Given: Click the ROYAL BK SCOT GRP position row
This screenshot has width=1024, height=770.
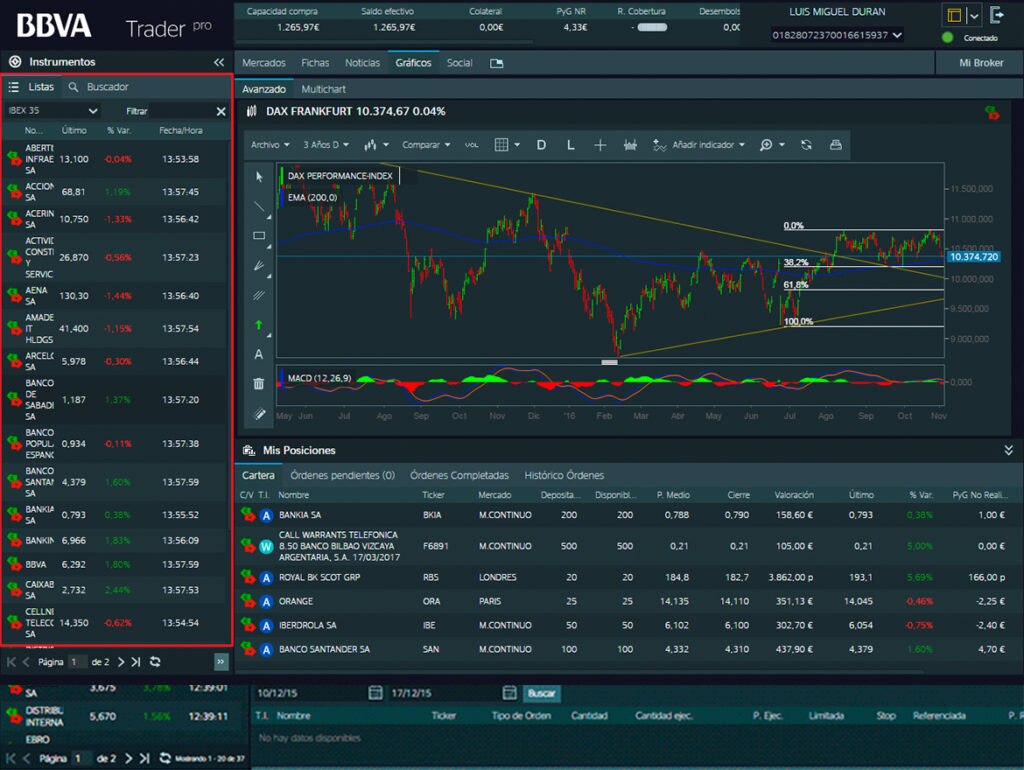Looking at the screenshot, I should coord(627,577).
